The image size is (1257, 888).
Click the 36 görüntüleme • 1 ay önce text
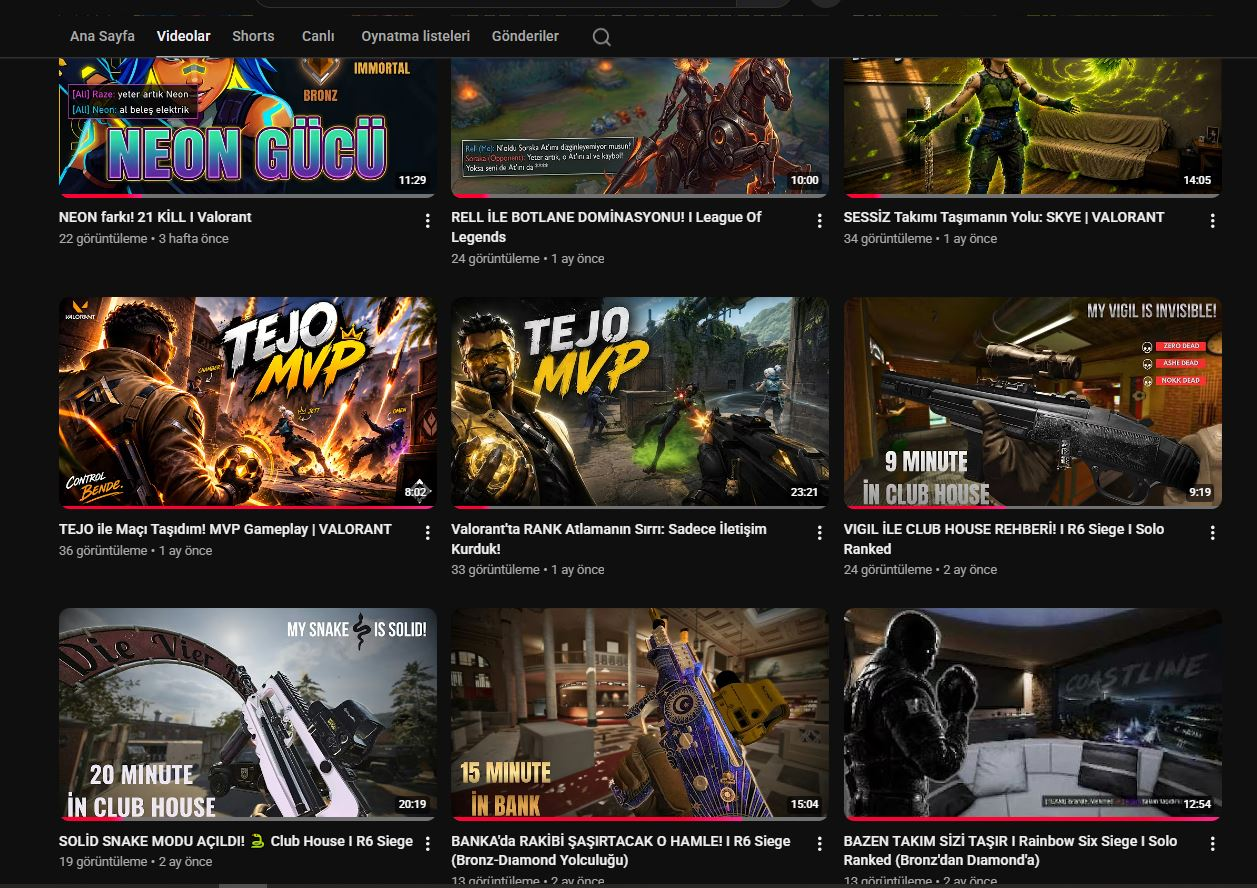pyautogui.click(x=136, y=551)
